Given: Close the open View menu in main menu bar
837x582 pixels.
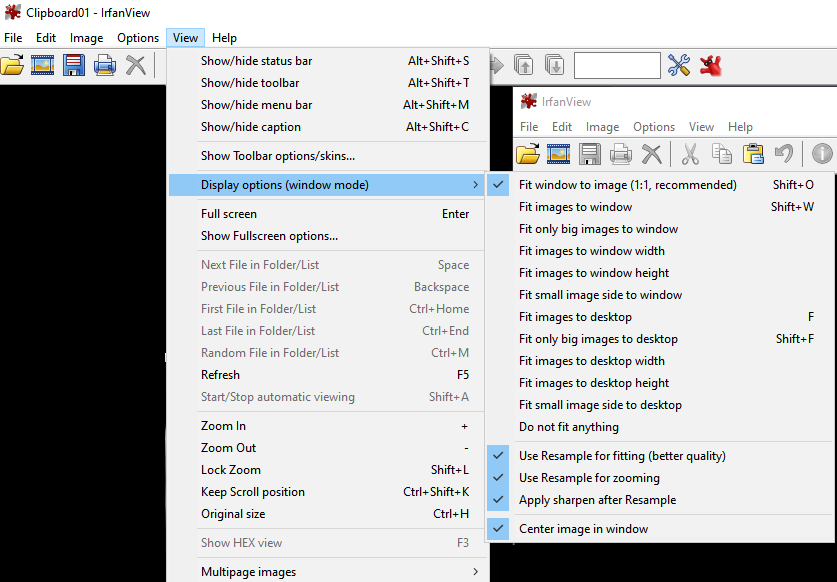Looking at the screenshot, I should [185, 38].
